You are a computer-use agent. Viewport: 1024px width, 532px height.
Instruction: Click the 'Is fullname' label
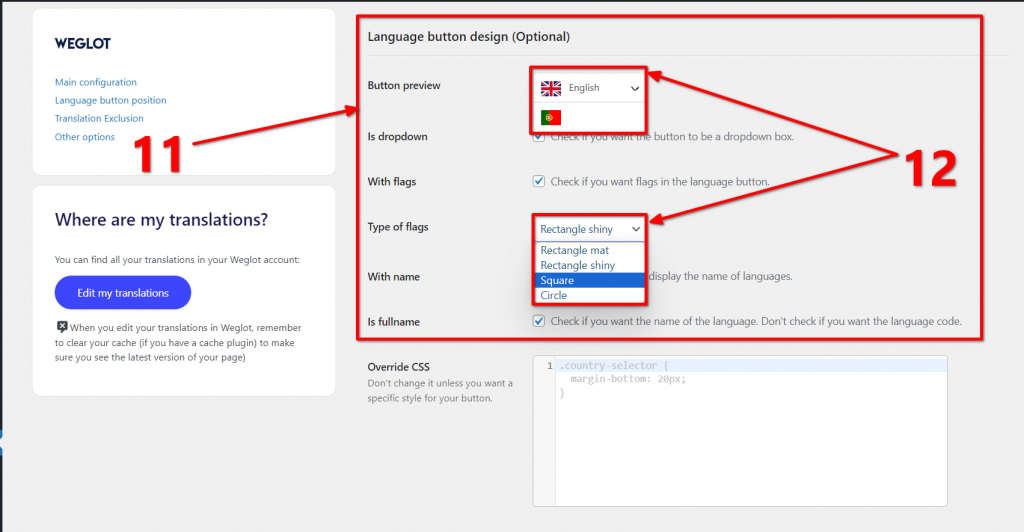[393, 322]
